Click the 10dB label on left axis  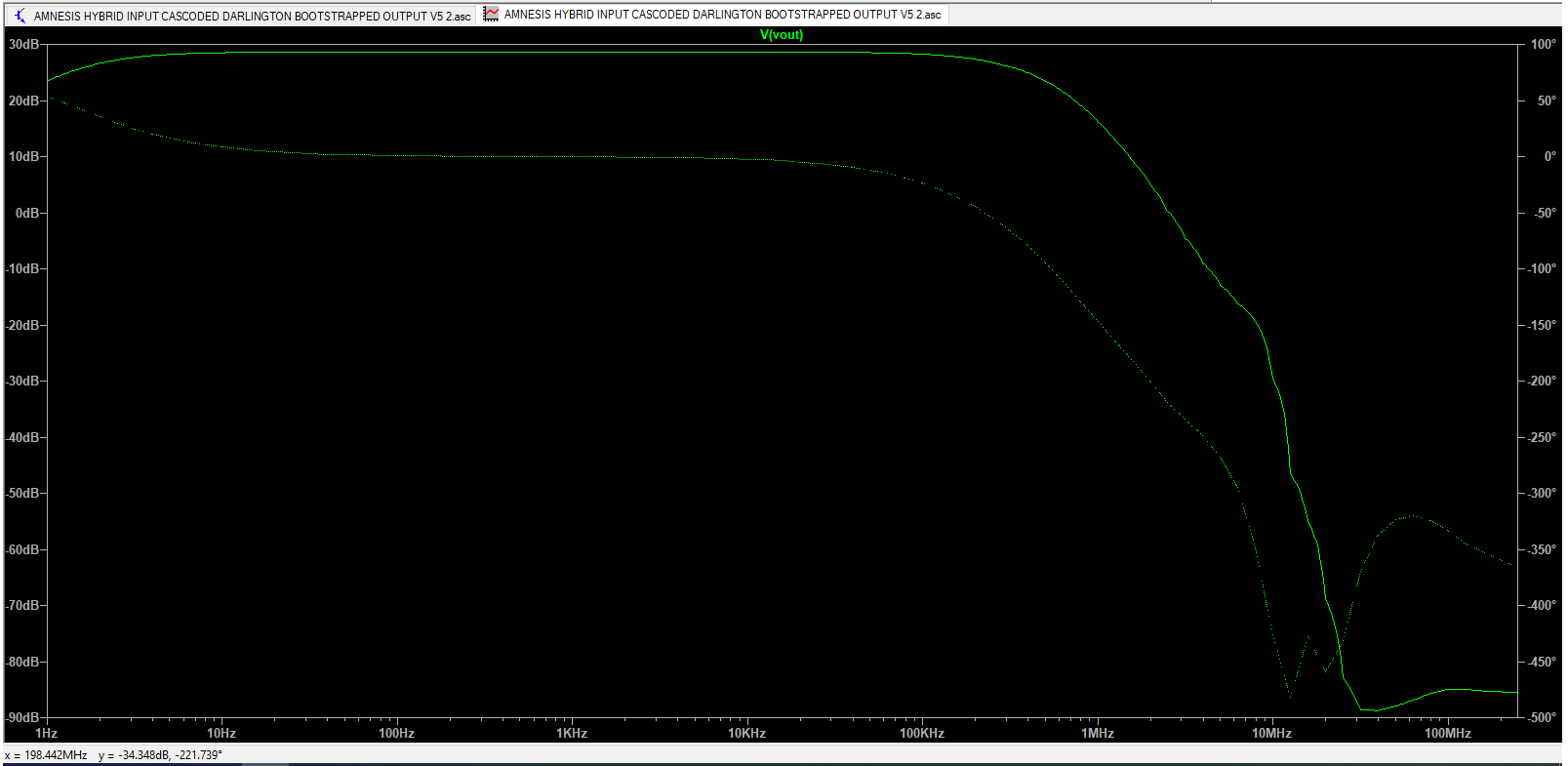[x=23, y=156]
